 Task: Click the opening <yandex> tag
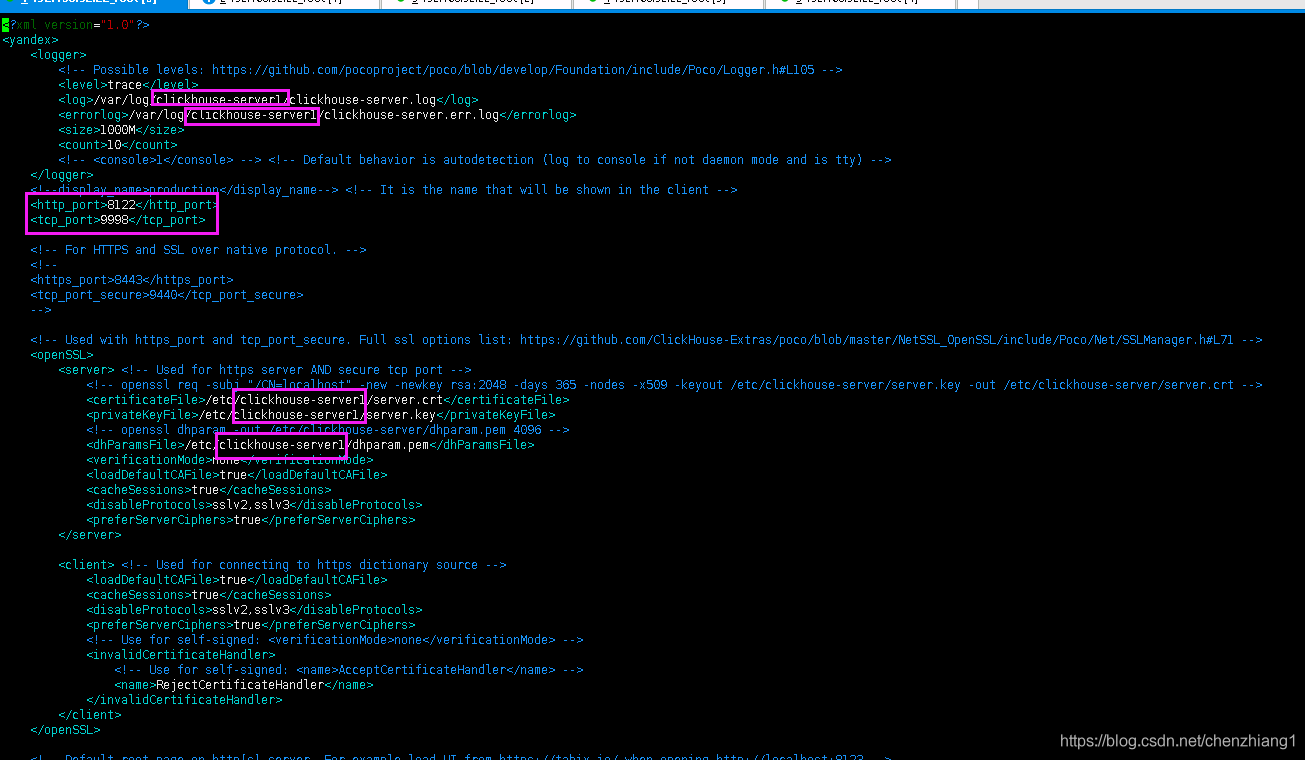coord(30,40)
